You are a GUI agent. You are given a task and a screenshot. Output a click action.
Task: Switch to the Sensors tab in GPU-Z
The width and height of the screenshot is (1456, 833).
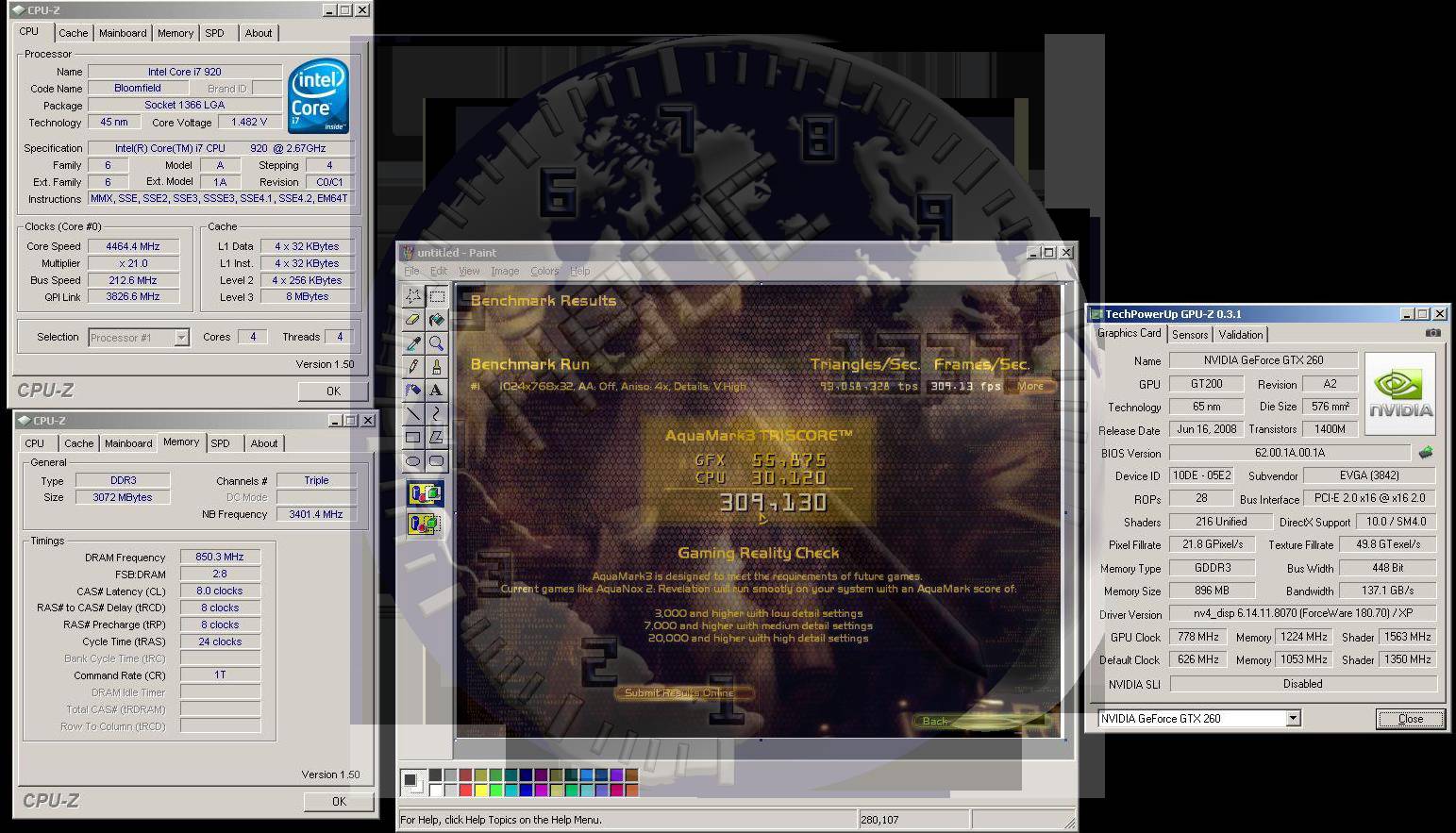(1190, 335)
